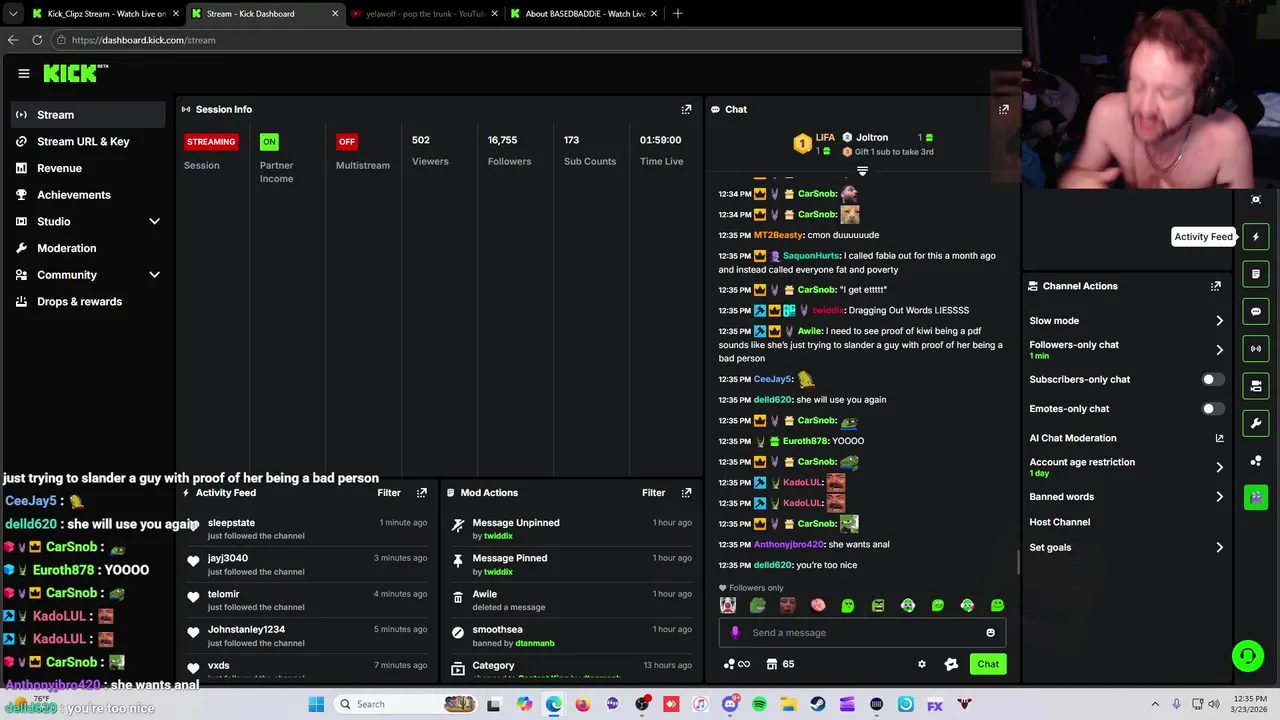Click the green headset support bubble
This screenshot has height=720, width=1280.
click(1247, 656)
